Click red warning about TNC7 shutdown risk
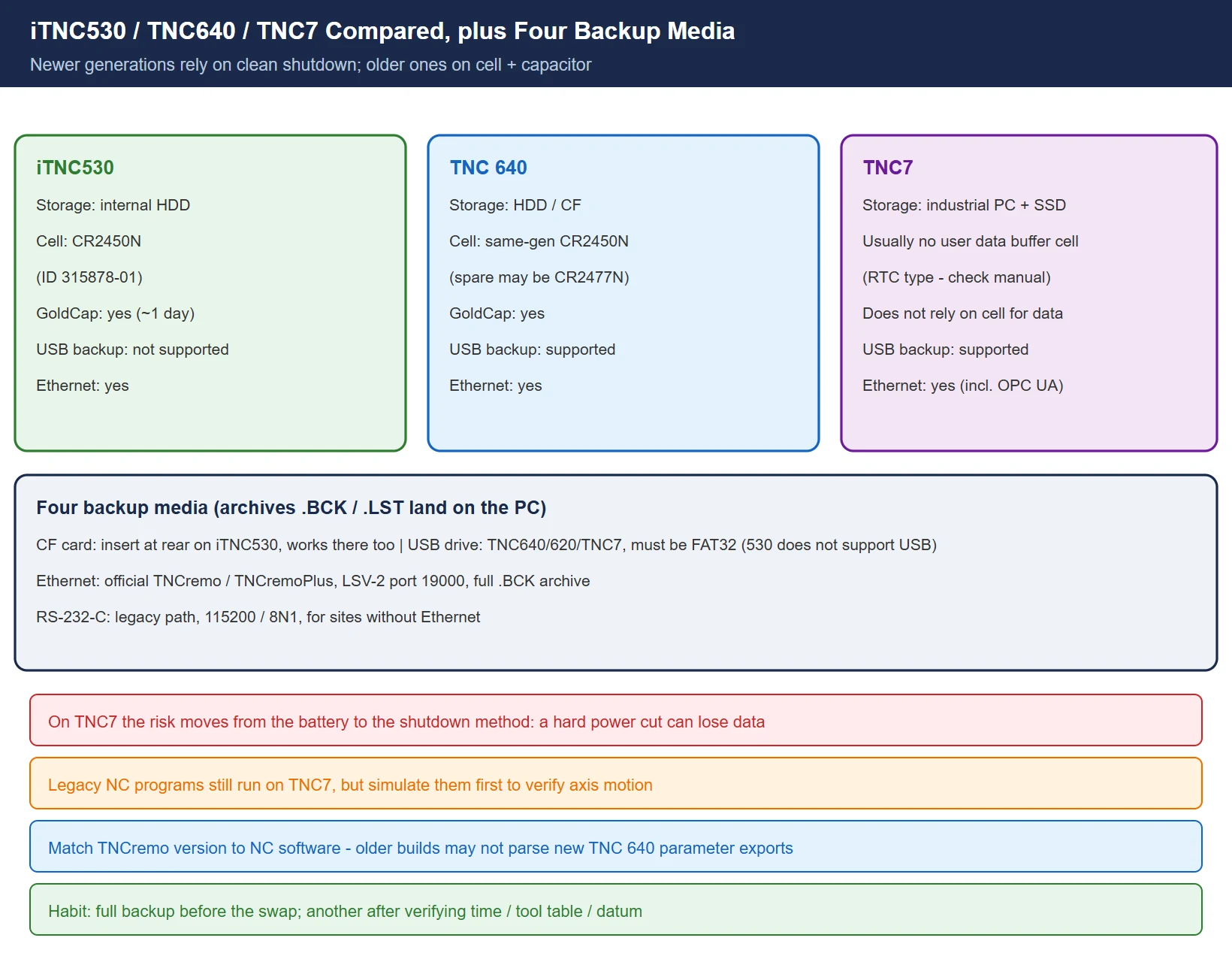Screen dimensions: 1232x962 click(x=616, y=720)
